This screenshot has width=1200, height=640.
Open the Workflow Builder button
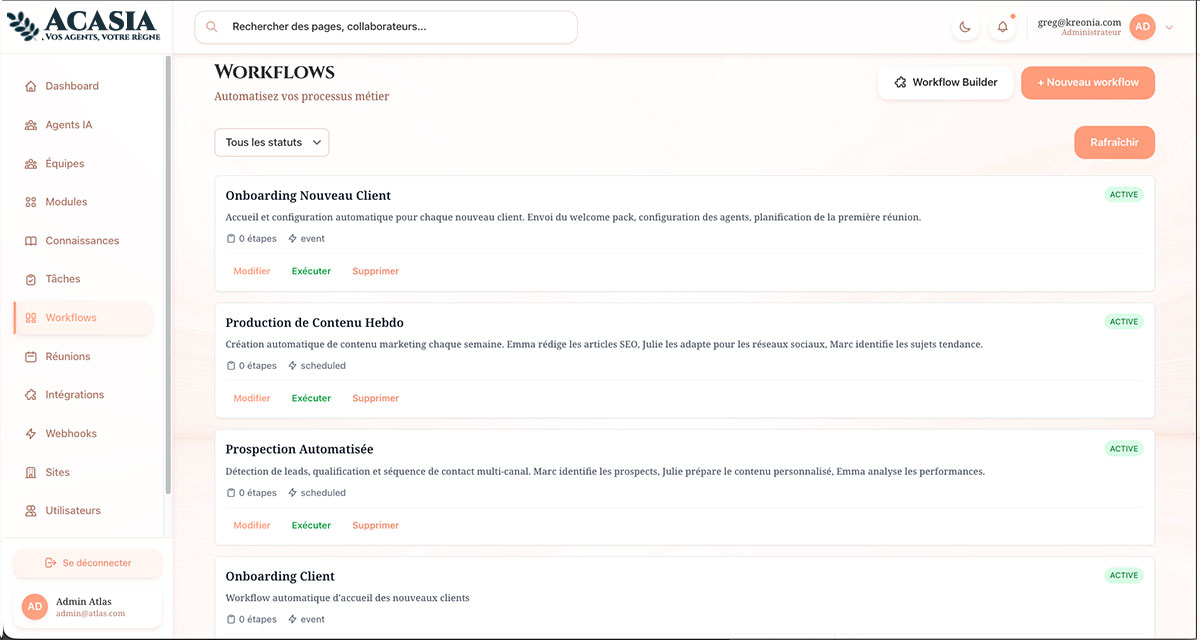tap(945, 83)
